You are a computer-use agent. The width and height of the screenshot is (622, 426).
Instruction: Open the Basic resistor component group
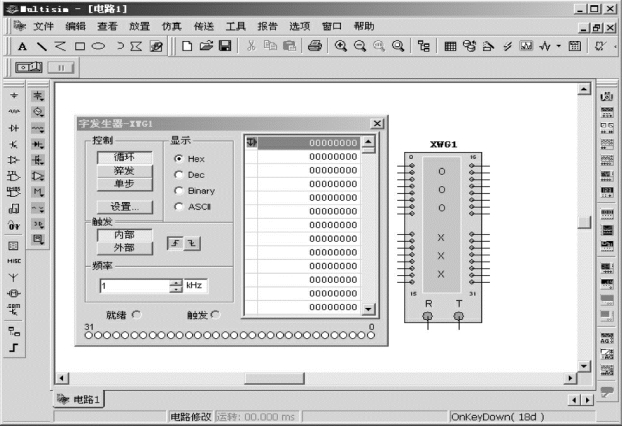pyautogui.click(x=14, y=111)
